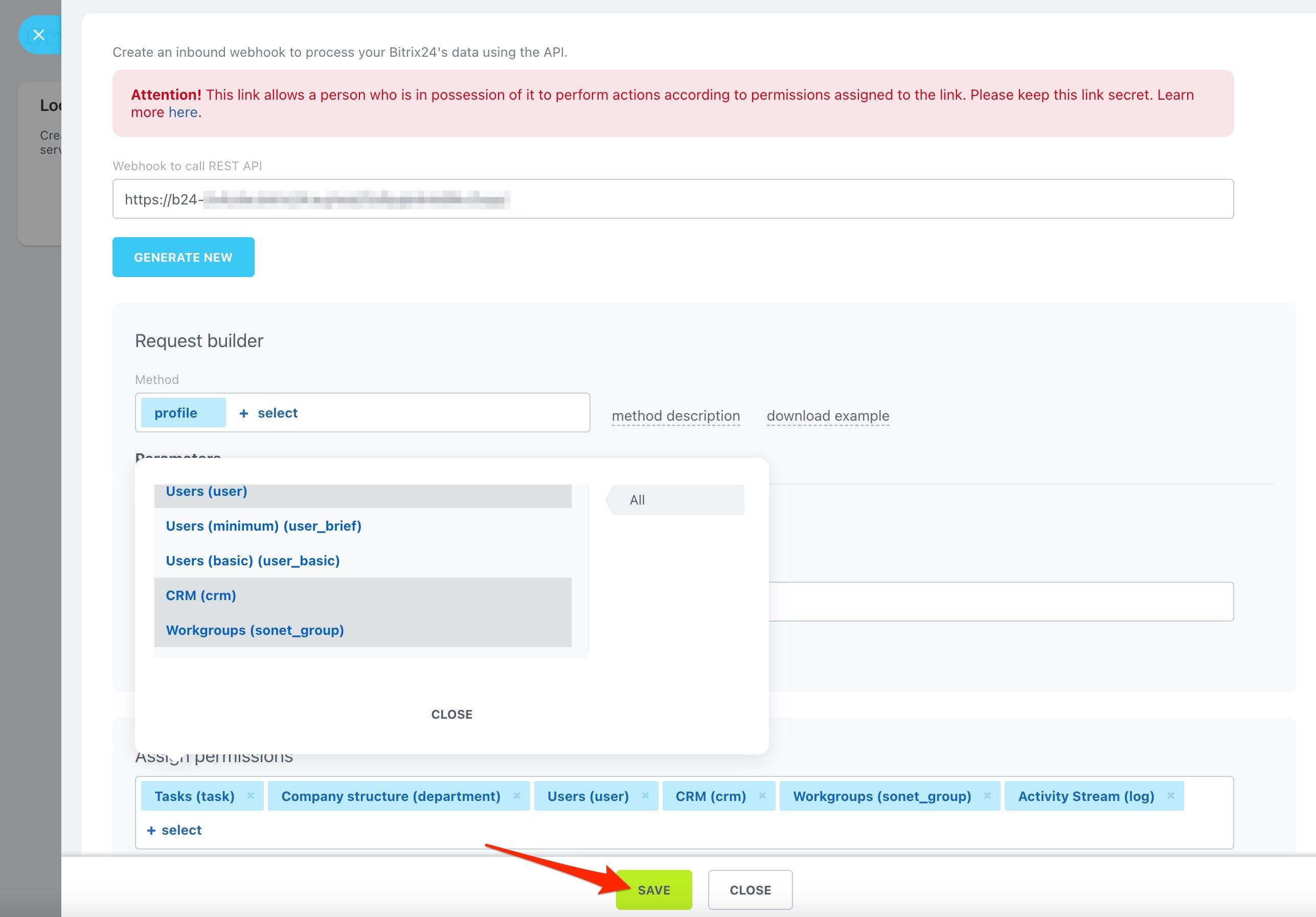This screenshot has height=917, width=1316.
Task: Toggle Users (user) in the permission list
Action: [207, 492]
